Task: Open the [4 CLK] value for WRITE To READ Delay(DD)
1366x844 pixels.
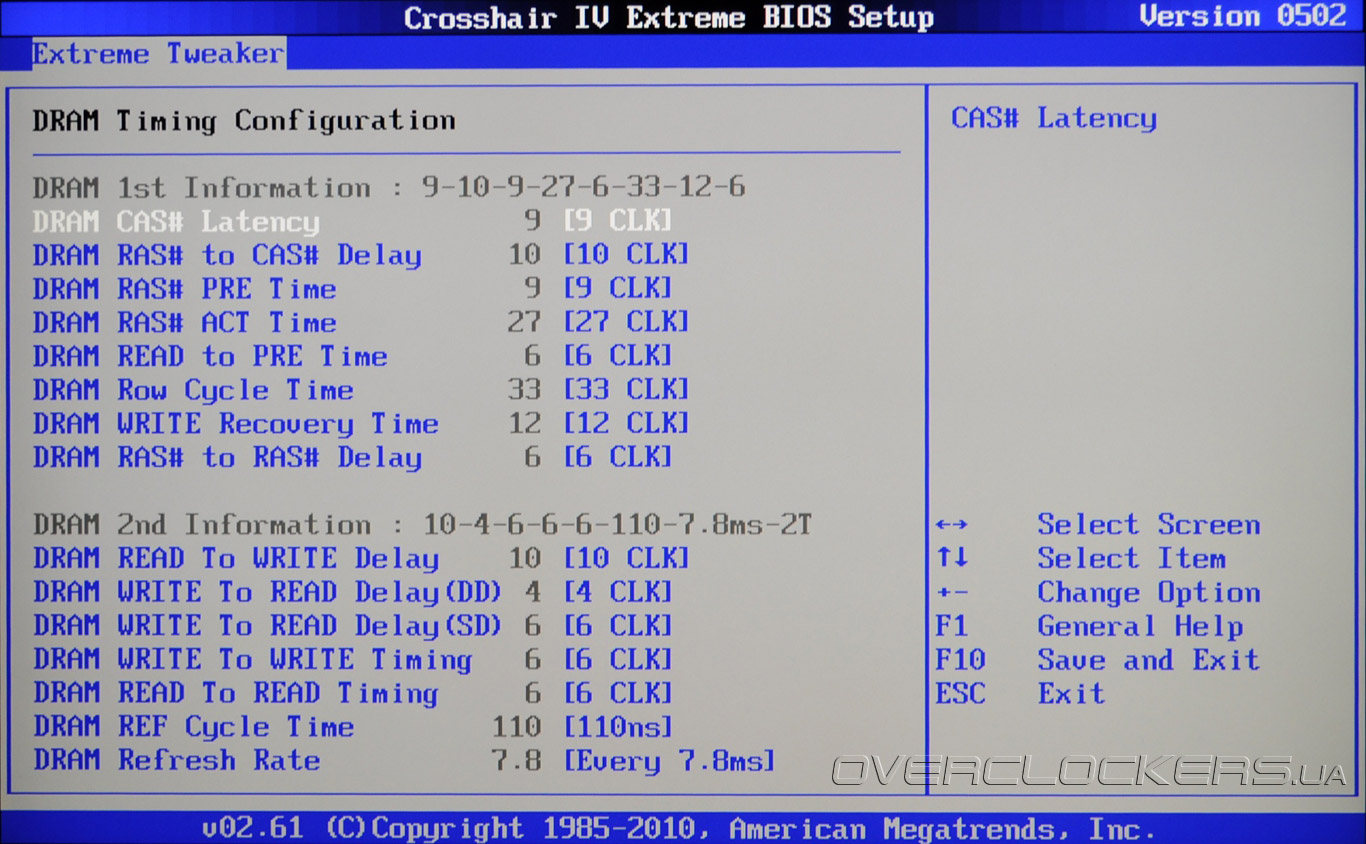Action: tap(618, 592)
